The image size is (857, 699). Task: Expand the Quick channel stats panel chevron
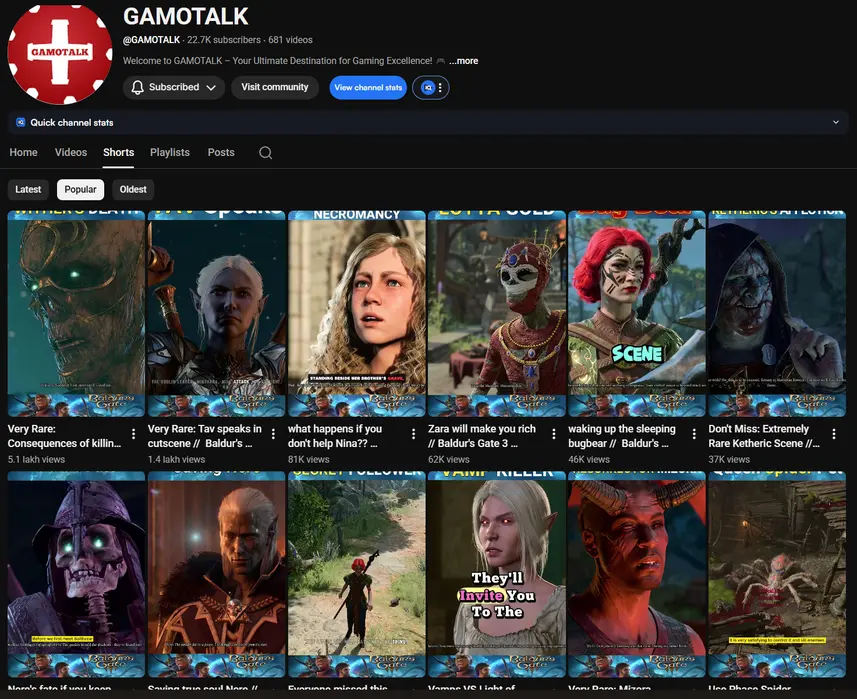point(836,122)
